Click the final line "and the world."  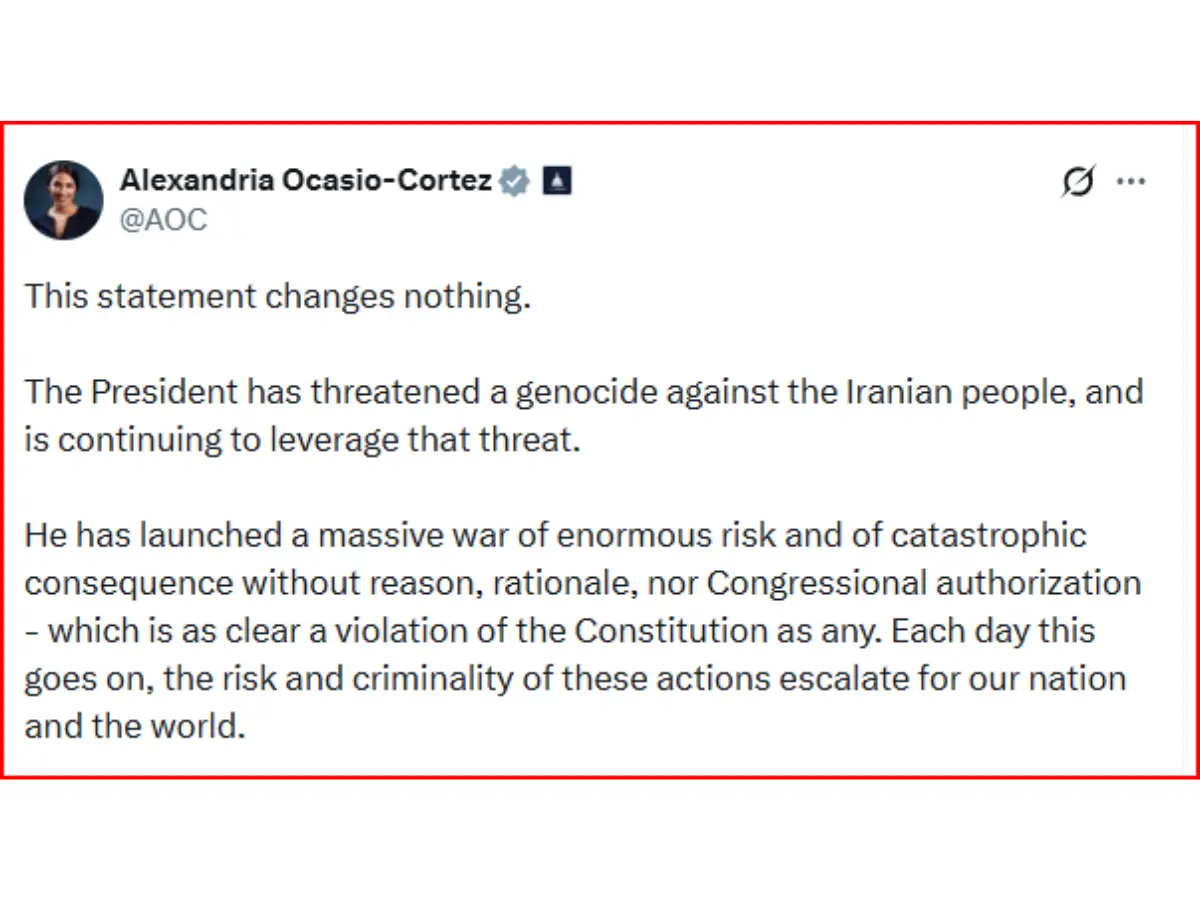click(x=135, y=726)
